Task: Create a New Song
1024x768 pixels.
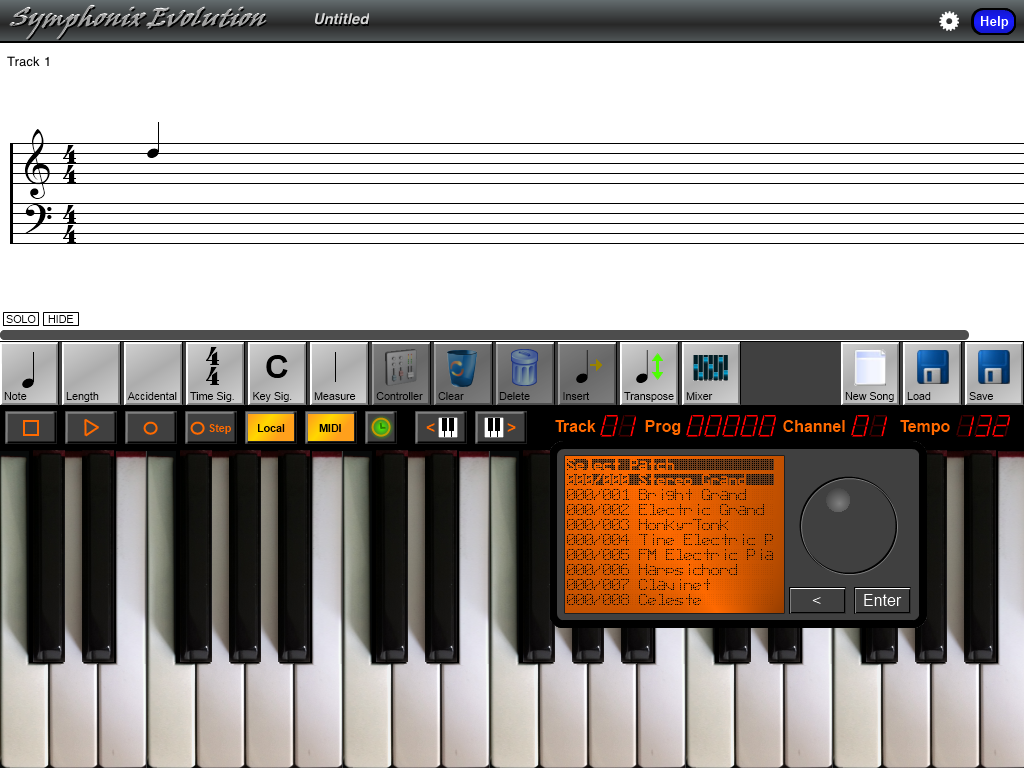Action: pyautogui.click(x=869, y=374)
